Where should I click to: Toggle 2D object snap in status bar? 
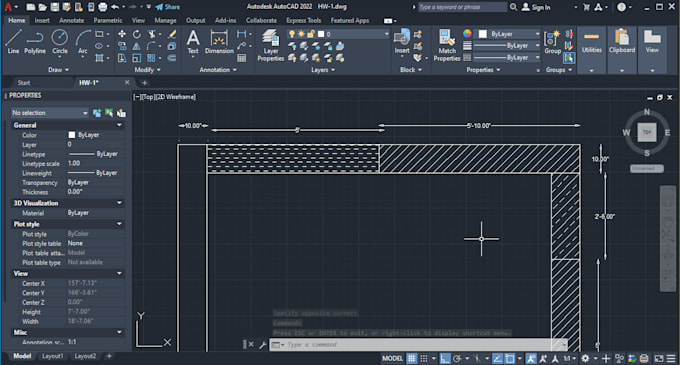(x=510, y=358)
